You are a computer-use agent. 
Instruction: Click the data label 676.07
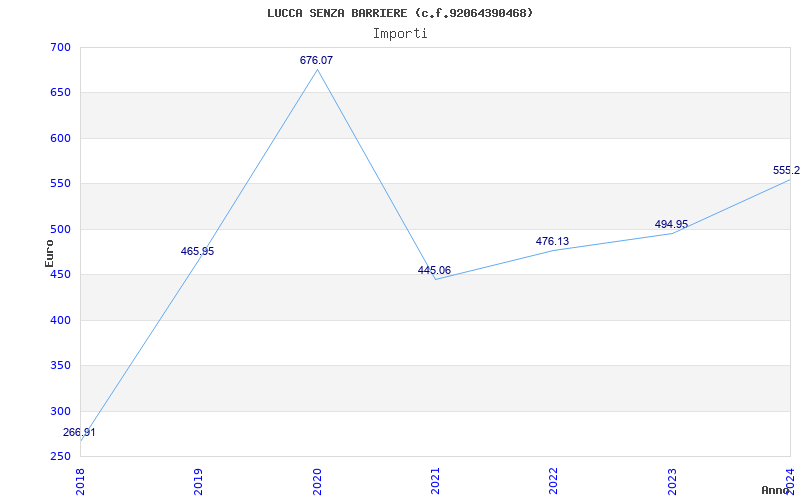[316, 60]
